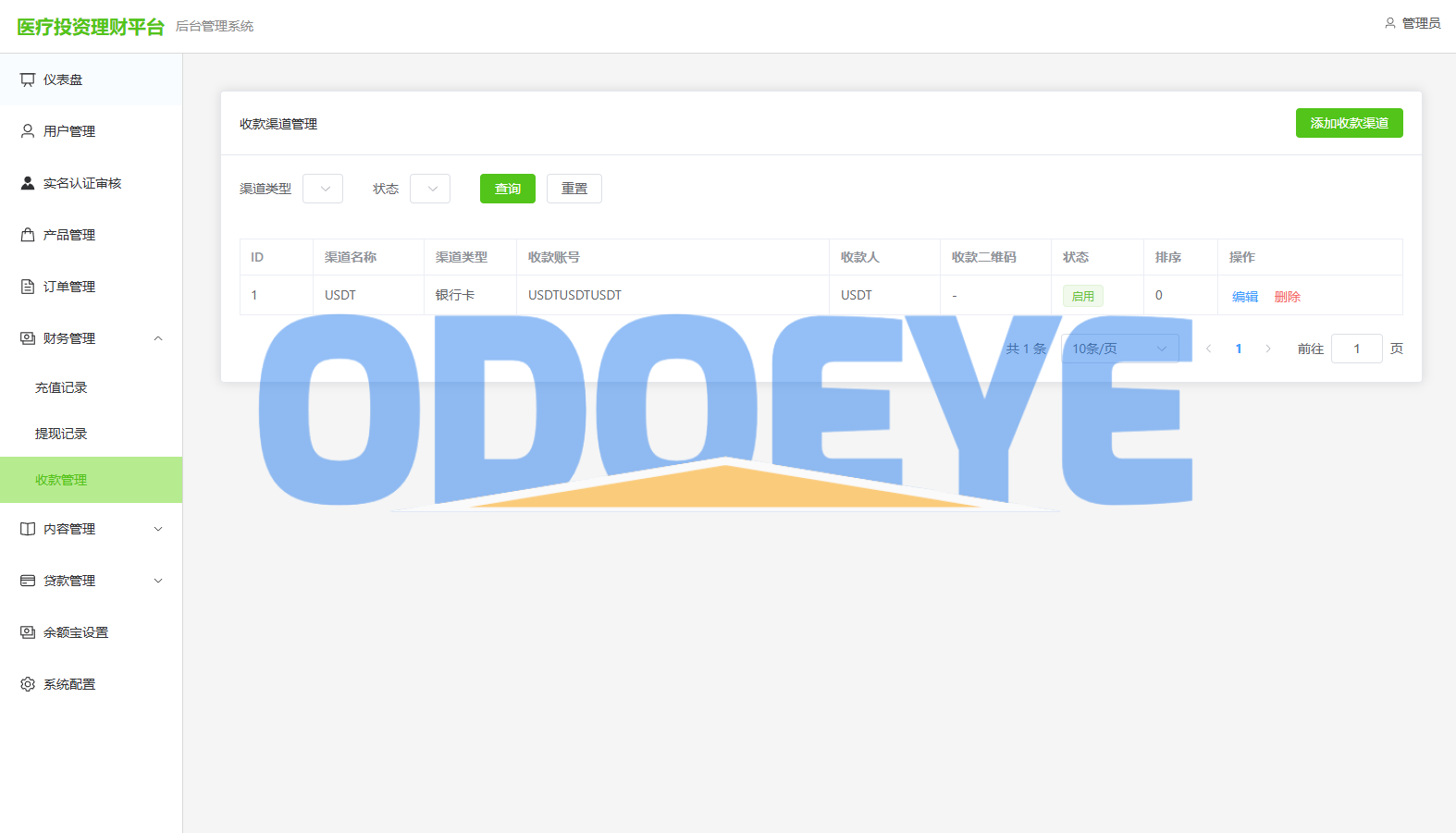Viewport: 1456px width, 833px height.
Task: Click 删除 link in USDT row
Action: click(1288, 297)
